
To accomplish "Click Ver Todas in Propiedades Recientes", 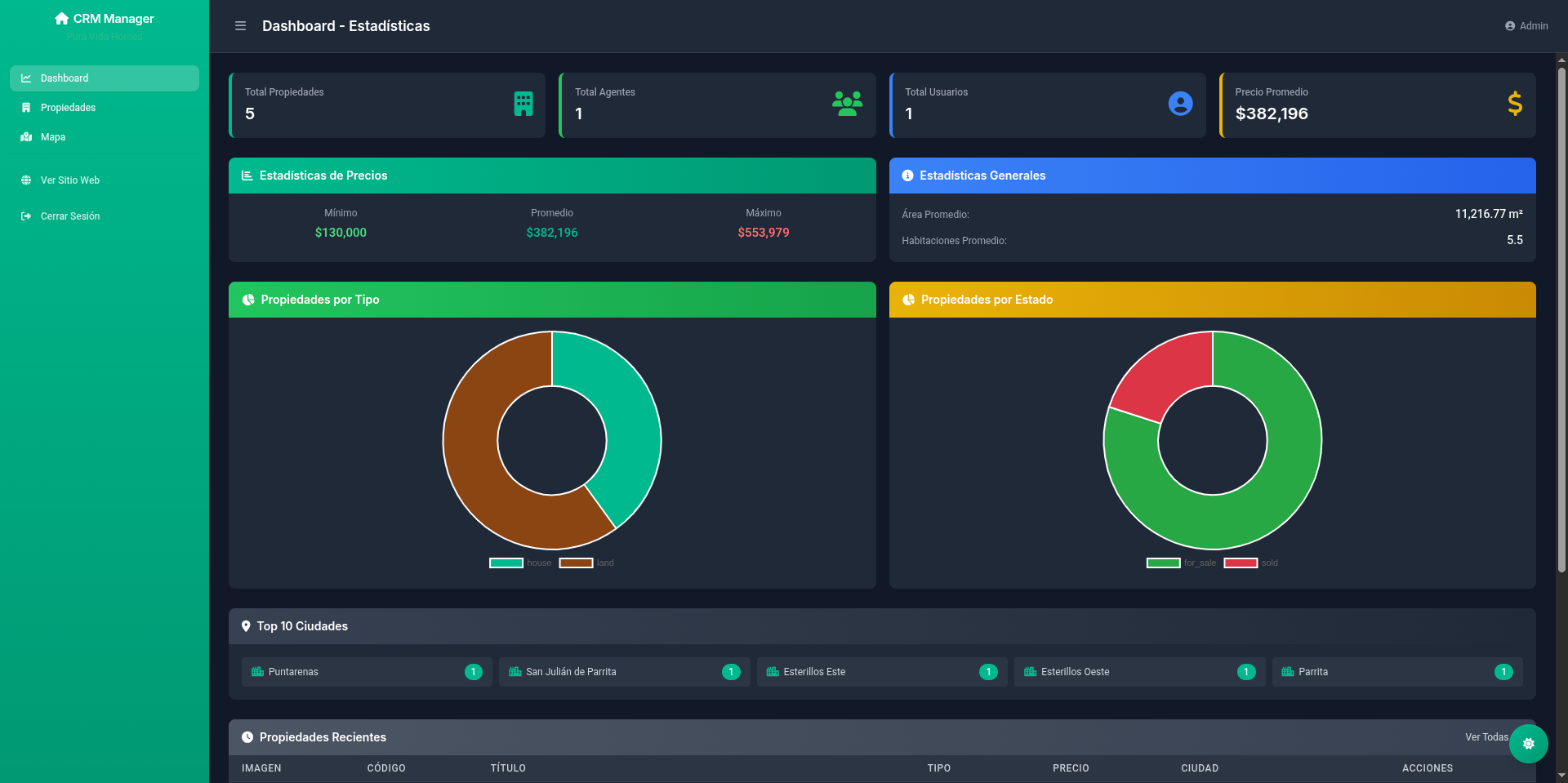I will [1486, 737].
